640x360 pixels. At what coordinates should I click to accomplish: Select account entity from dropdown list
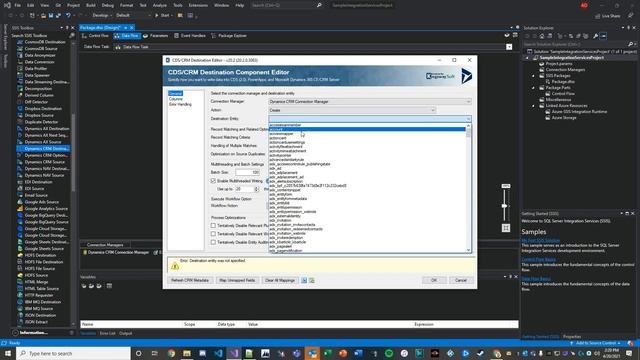point(367,129)
